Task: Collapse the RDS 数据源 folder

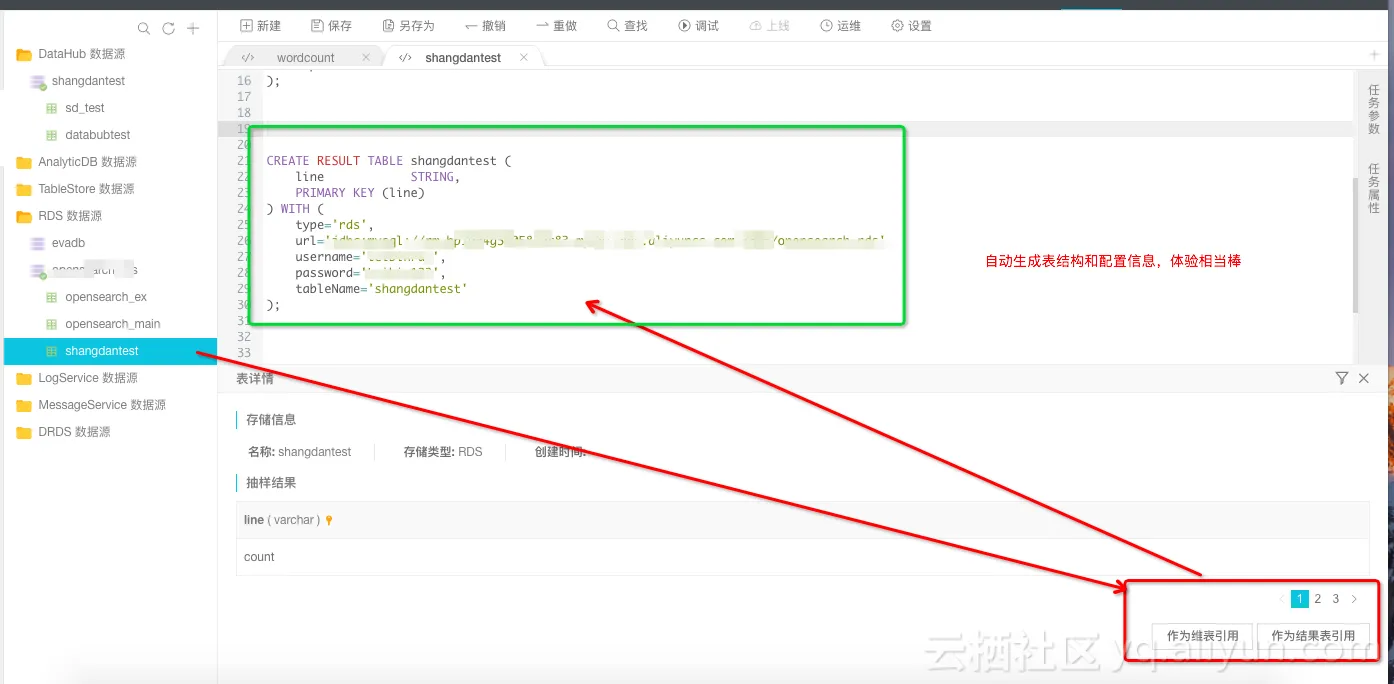Action: pyautogui.click(x=59, y=216)
